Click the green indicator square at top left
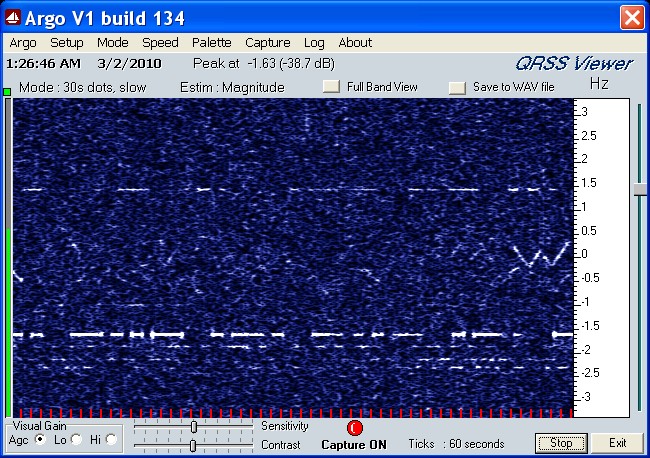 7,92
